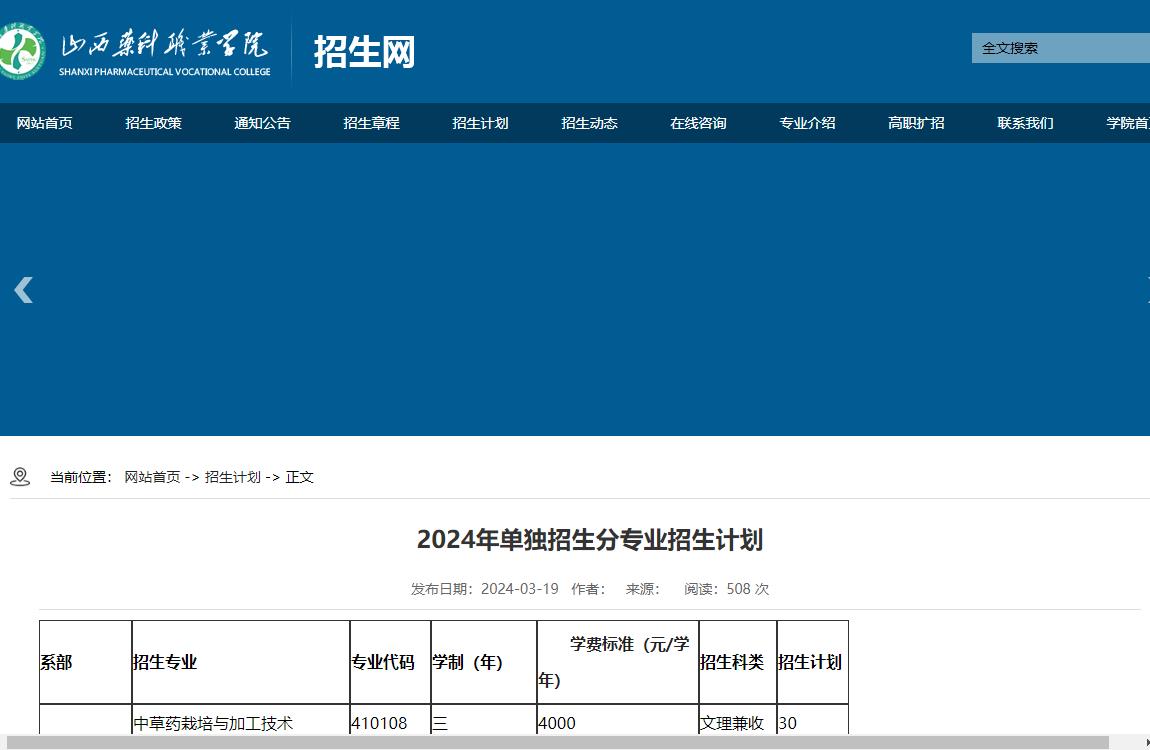Open 联系我们 navigation item
1150x750 pixels.
click(1025, 123)
